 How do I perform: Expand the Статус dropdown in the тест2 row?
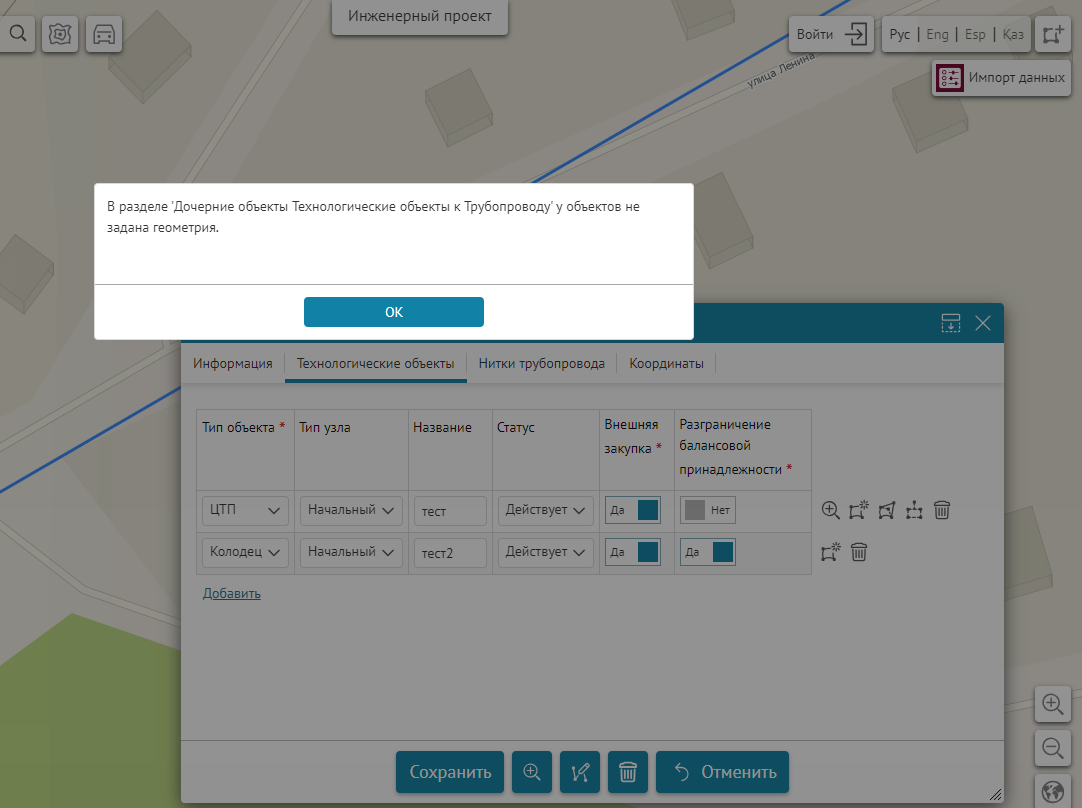546,552
